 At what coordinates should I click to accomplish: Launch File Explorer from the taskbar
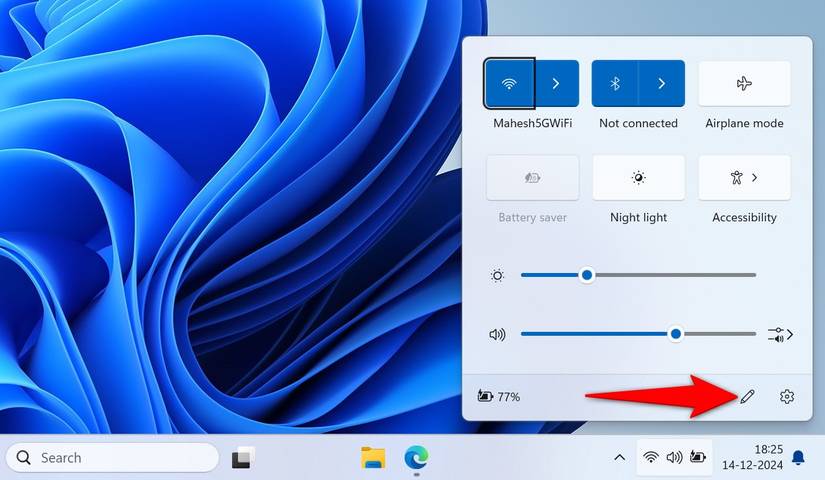373,457
